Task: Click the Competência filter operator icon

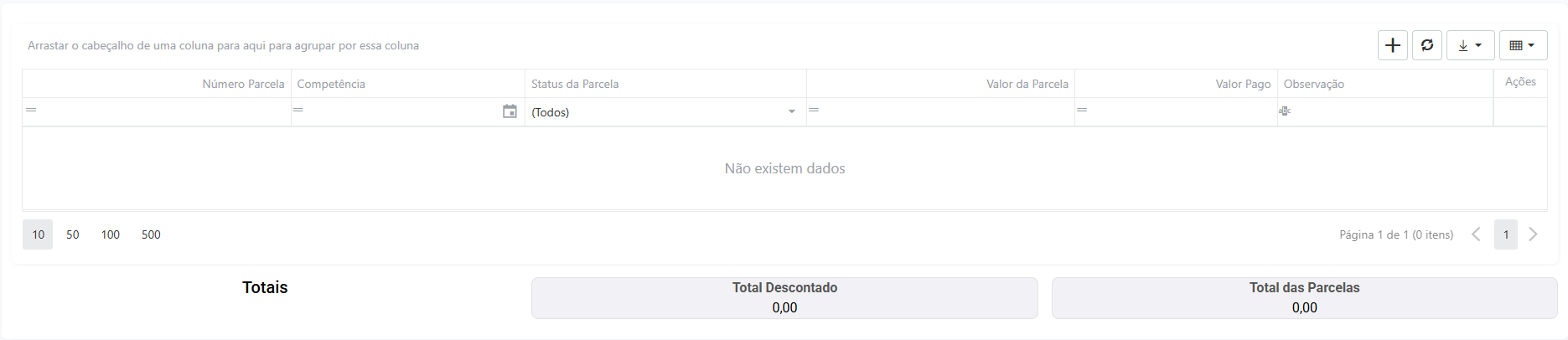Action: [x=298, y=111]
